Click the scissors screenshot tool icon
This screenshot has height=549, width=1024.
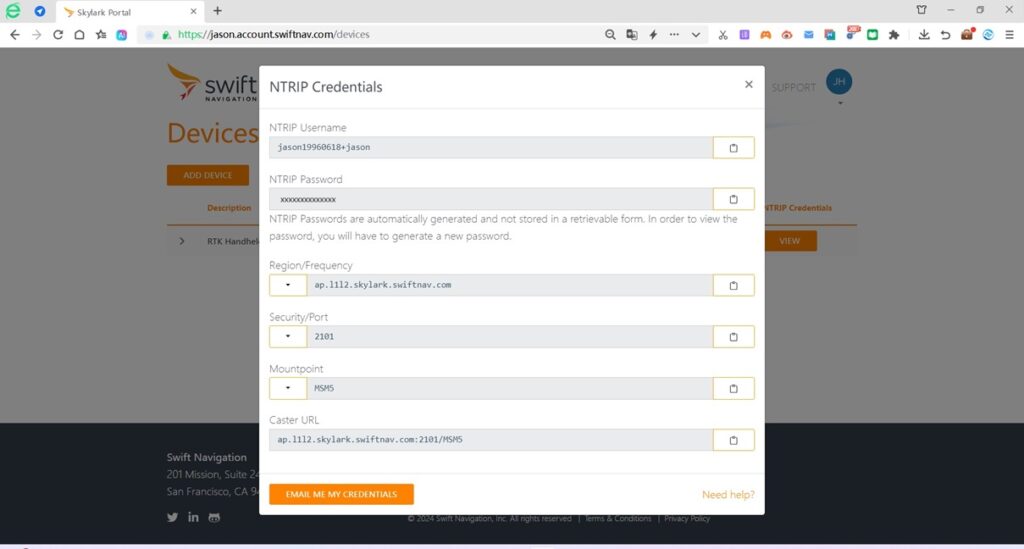[723, 35]
